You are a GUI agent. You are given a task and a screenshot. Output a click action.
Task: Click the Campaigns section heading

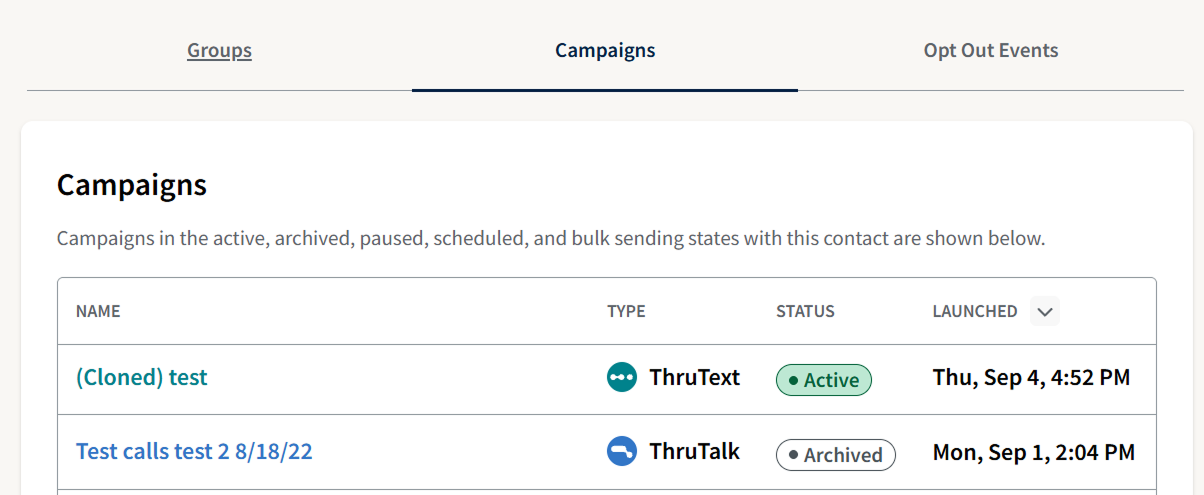click(x=132, y=185)
